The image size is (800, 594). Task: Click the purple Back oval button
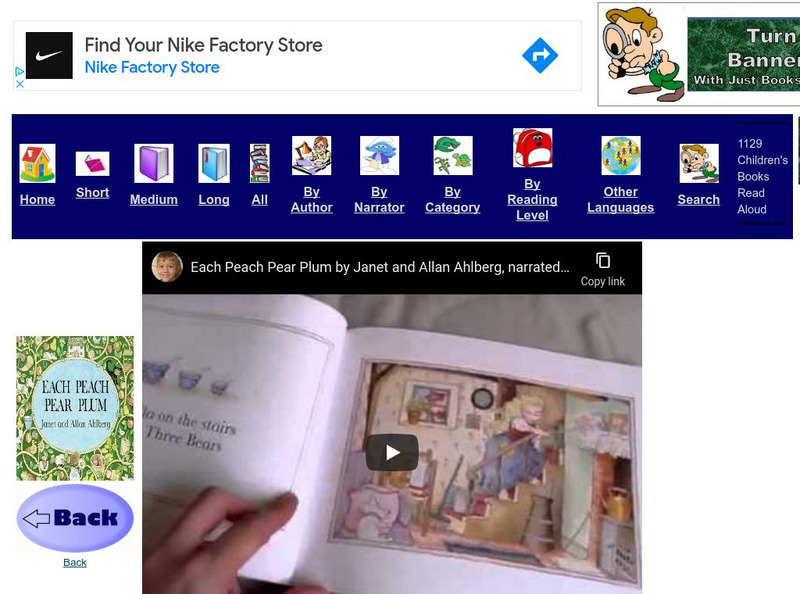click(75, 518)
